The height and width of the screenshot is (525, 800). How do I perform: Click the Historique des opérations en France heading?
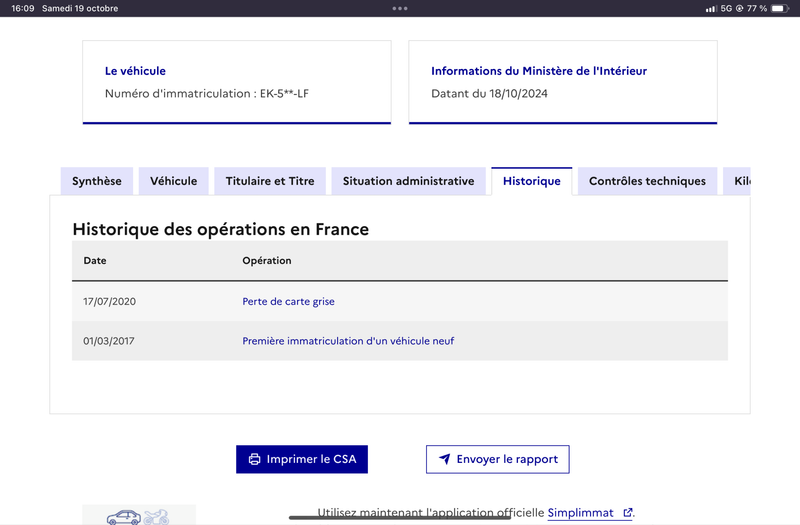tap(220, 230)
